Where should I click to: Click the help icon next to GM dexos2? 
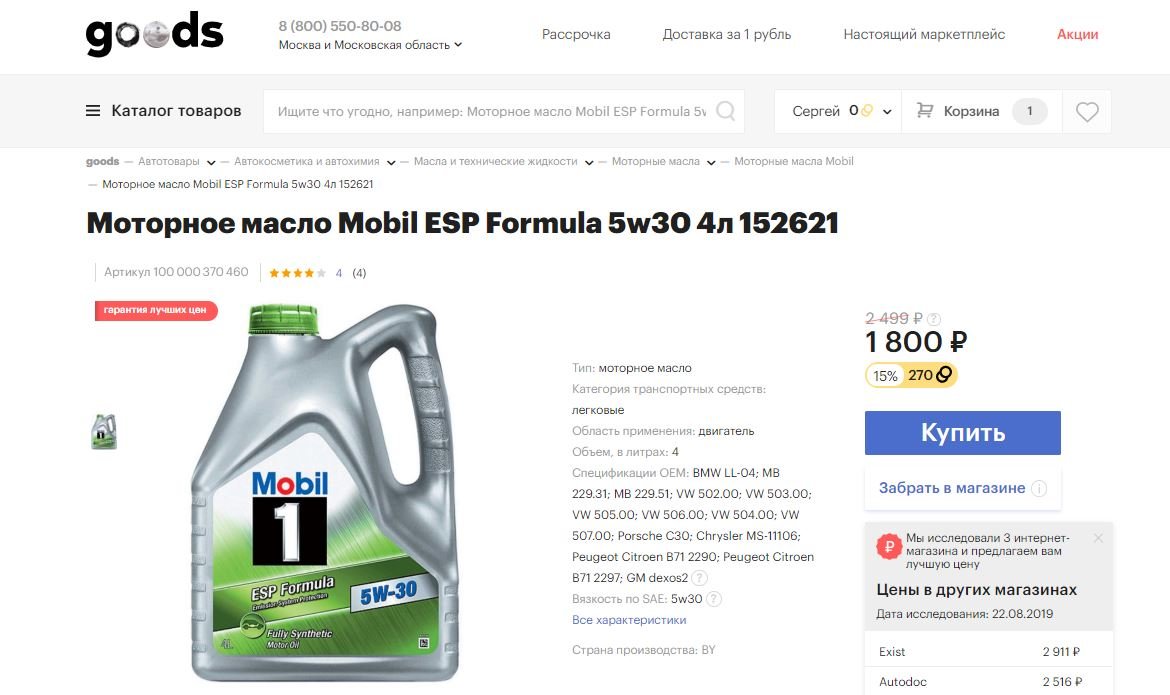(x=699, y=578)
